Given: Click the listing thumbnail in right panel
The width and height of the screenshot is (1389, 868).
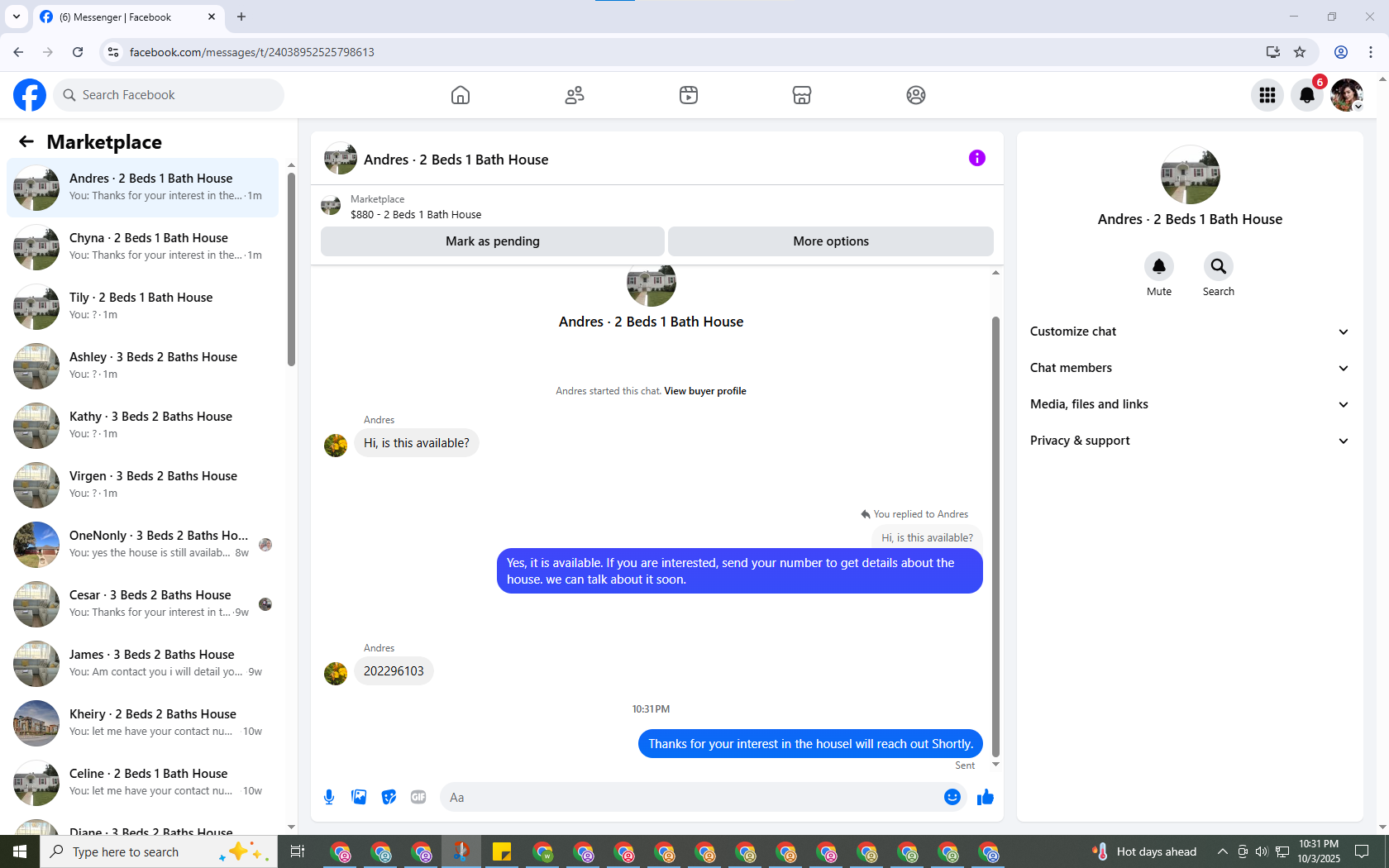Looking at the screenshot, I should point(1191,174).
